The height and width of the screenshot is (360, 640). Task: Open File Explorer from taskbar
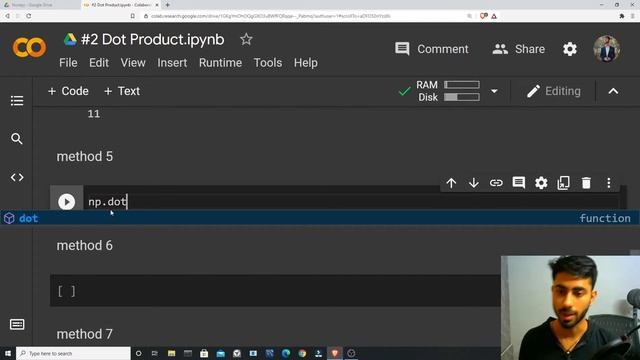click(171, 353)
